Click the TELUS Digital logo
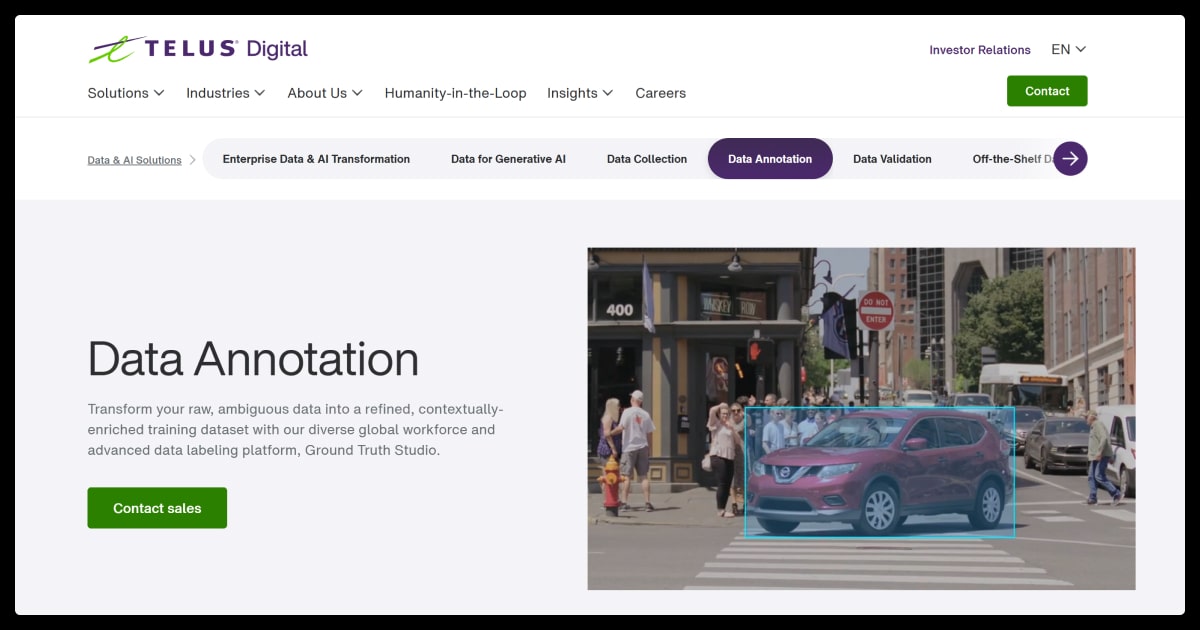This screenshot has width=1200, height=630. click(x=197, y=49)
